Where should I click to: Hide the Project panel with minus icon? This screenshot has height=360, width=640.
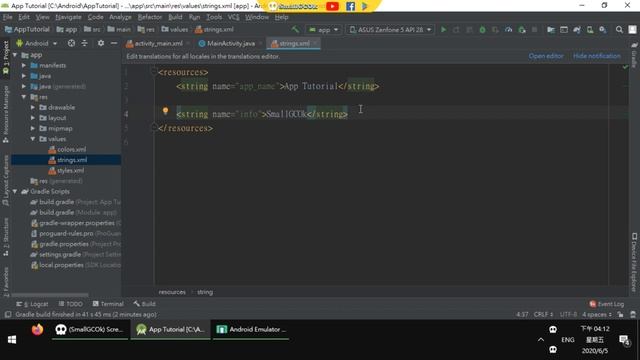(114, 43)
